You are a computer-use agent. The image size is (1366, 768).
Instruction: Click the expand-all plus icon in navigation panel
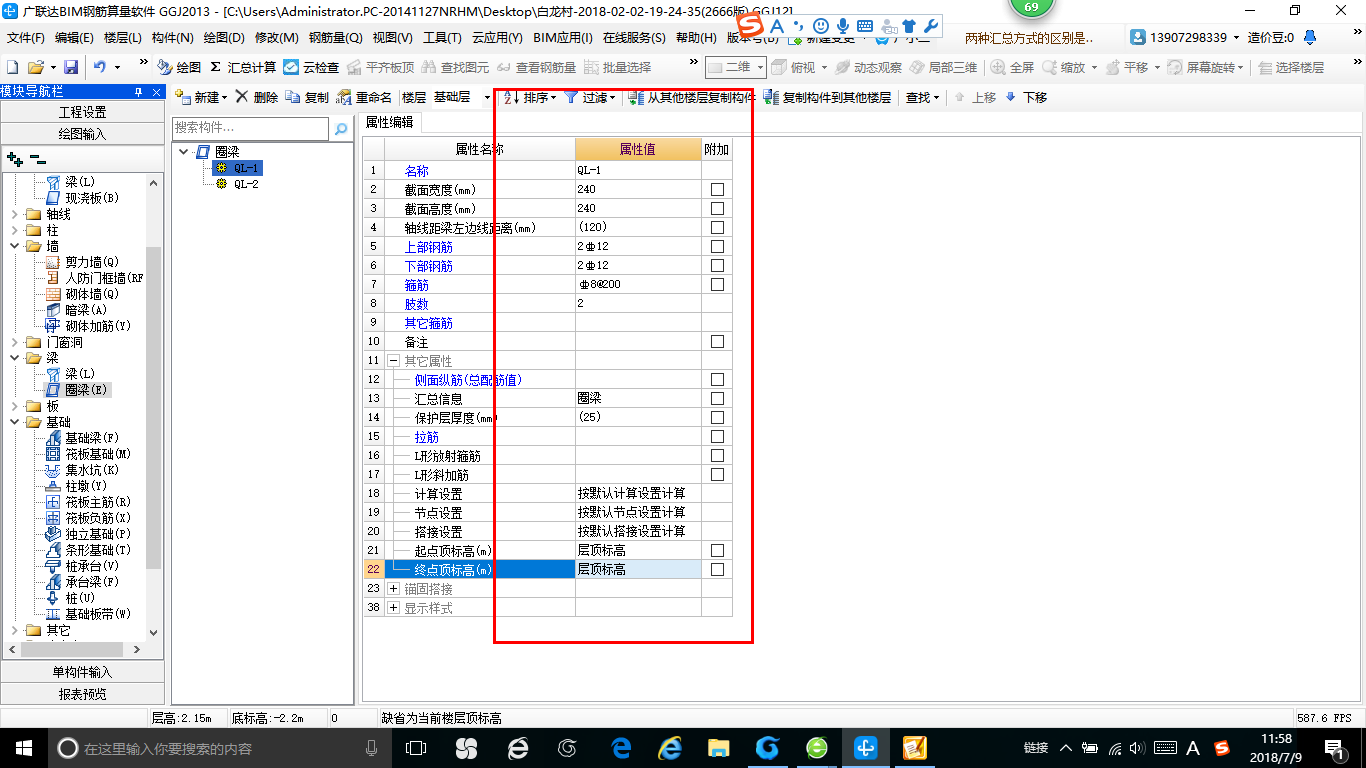14,158
